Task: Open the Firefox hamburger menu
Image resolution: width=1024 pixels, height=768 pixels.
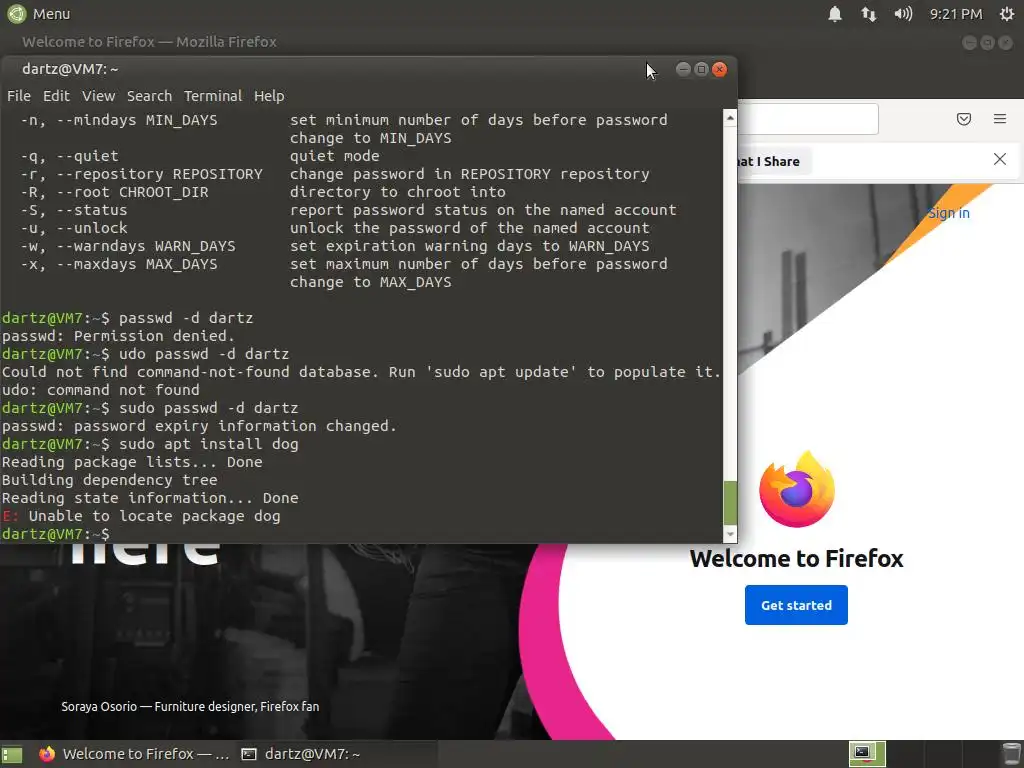Action: click(1000, 119)
